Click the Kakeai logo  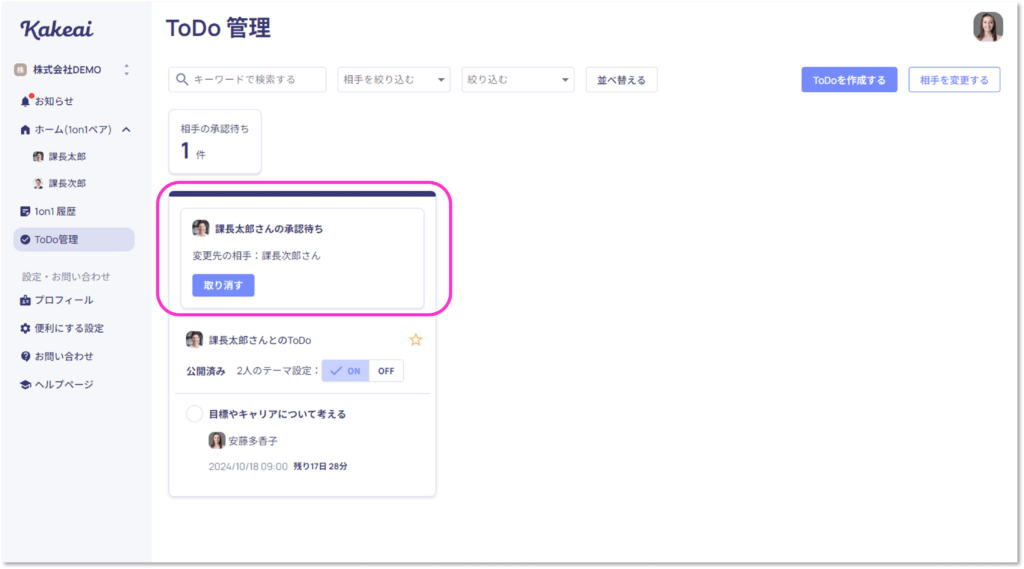[x=56, y=29]
